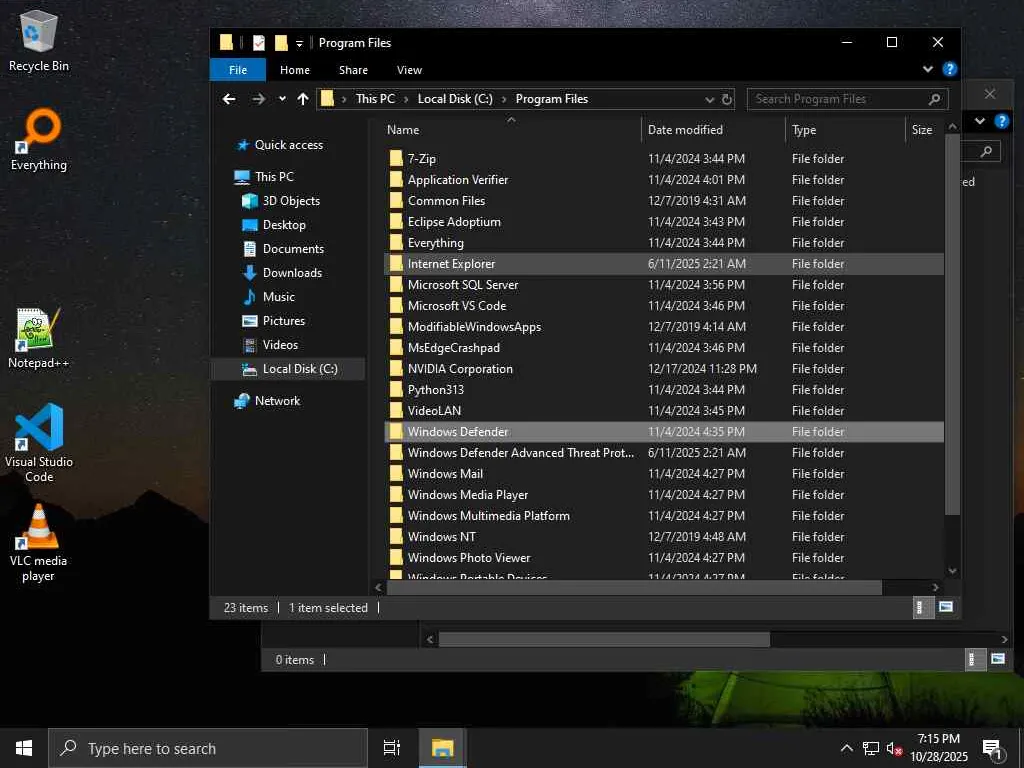
Task: Open recent locations dropdown arrow
Action: pyautogui.click(x=282, y=99)
